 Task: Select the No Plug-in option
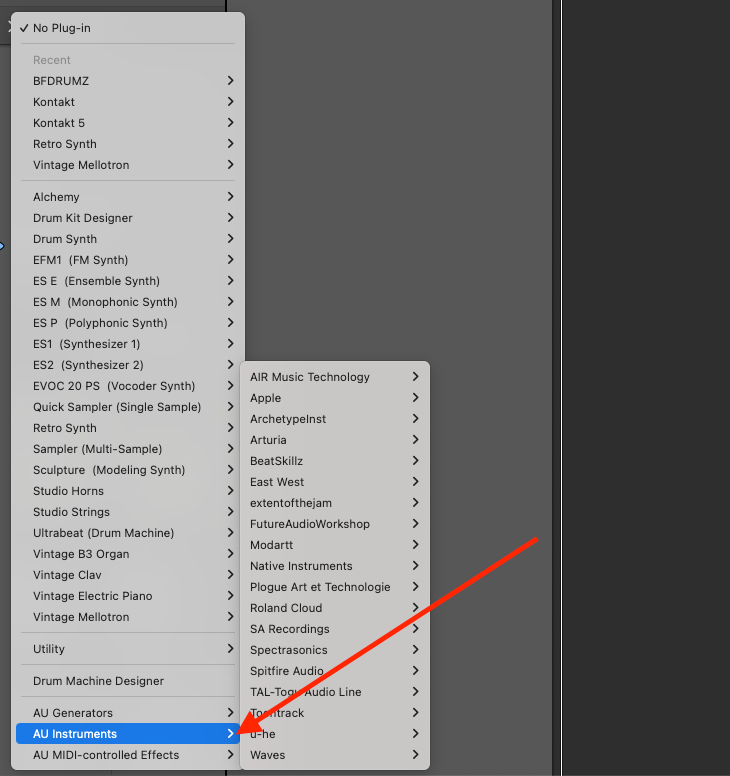(128, 28)
